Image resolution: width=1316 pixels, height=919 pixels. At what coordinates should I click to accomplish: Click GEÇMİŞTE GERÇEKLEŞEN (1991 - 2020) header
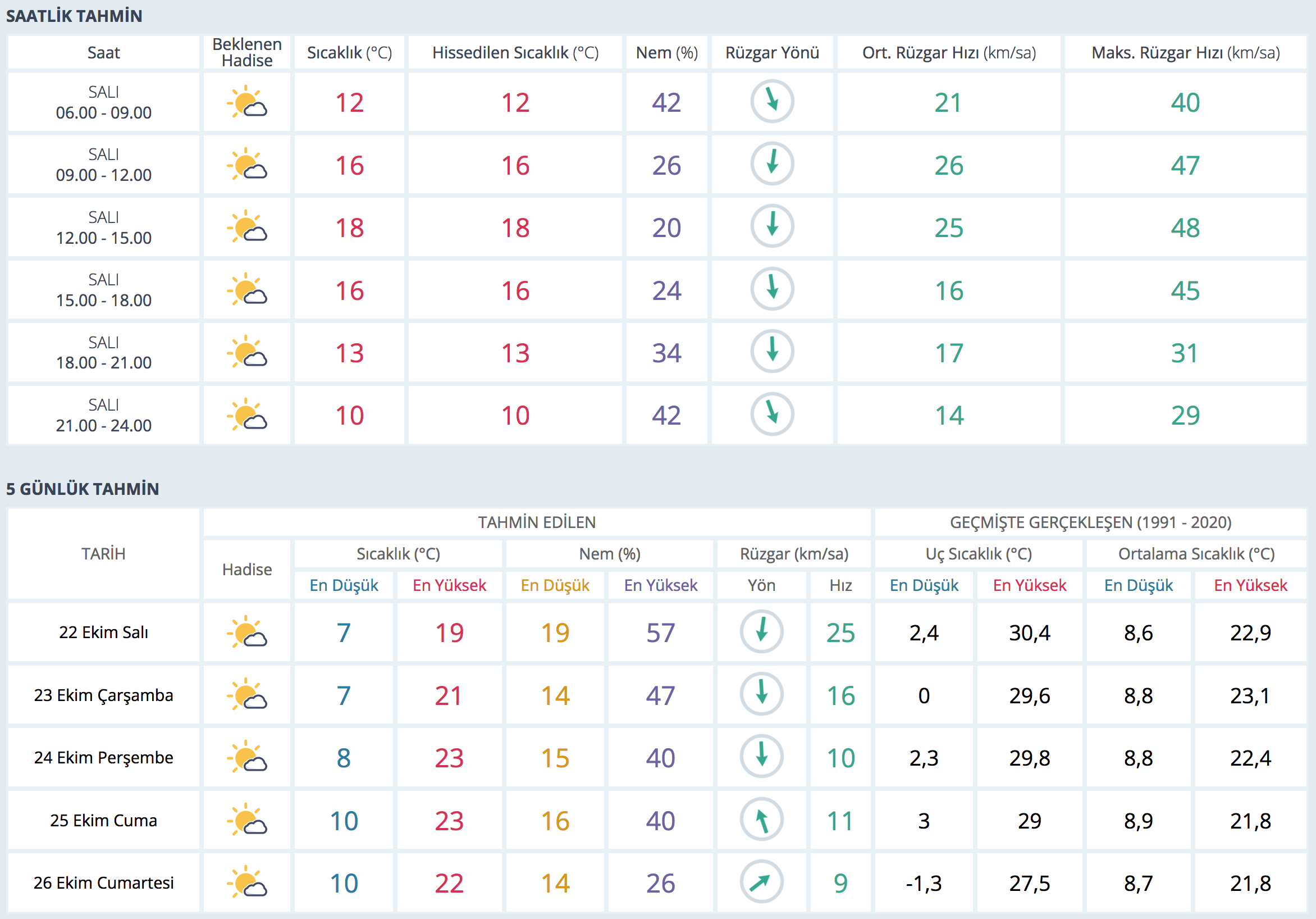point(1090,522)
